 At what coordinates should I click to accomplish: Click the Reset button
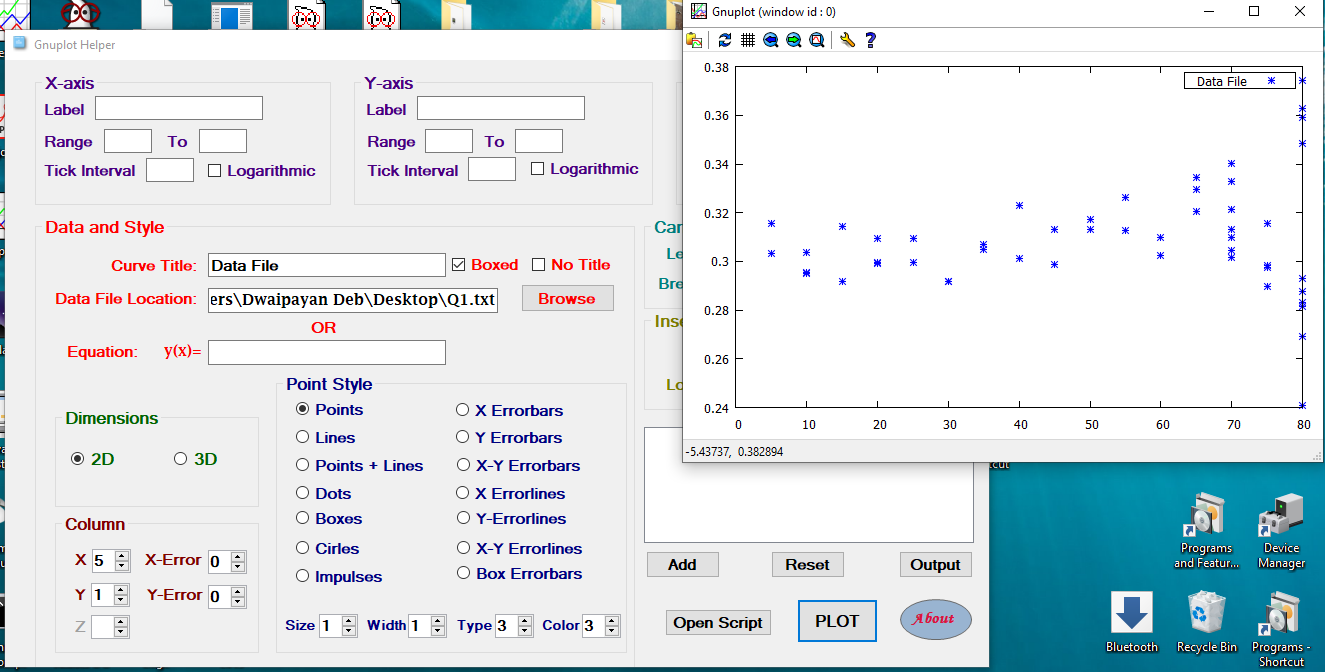click(807, 565)
